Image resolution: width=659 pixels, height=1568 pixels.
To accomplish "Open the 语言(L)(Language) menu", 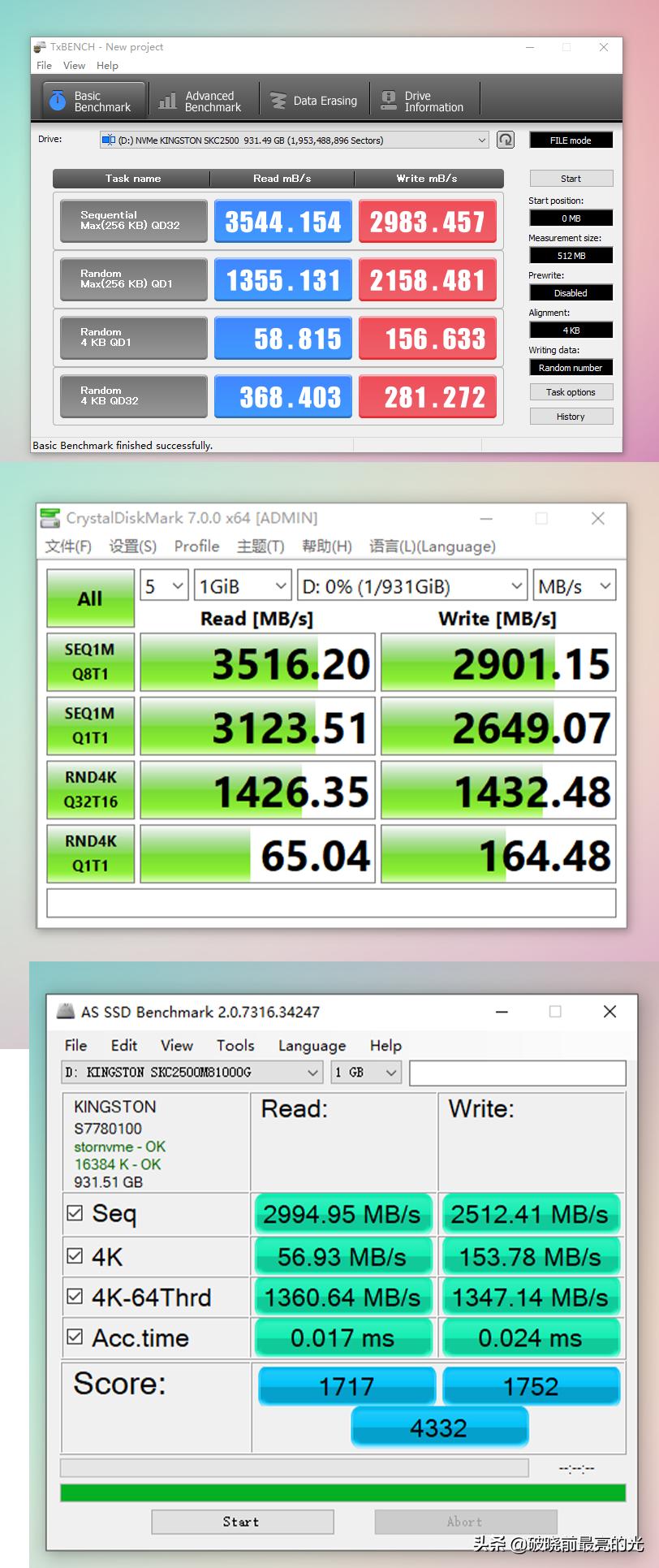I will coord(432,546).
